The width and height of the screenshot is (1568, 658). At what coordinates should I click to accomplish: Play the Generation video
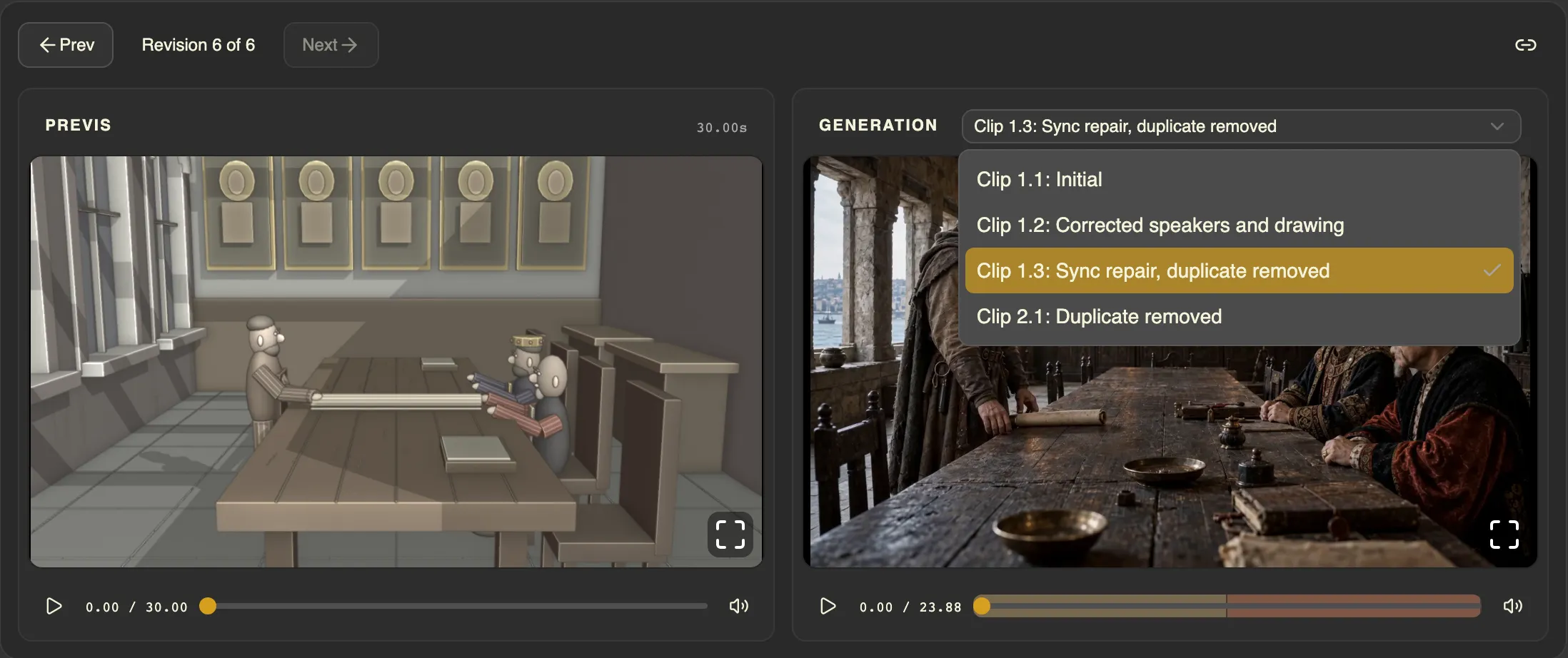tap(828, 606)
